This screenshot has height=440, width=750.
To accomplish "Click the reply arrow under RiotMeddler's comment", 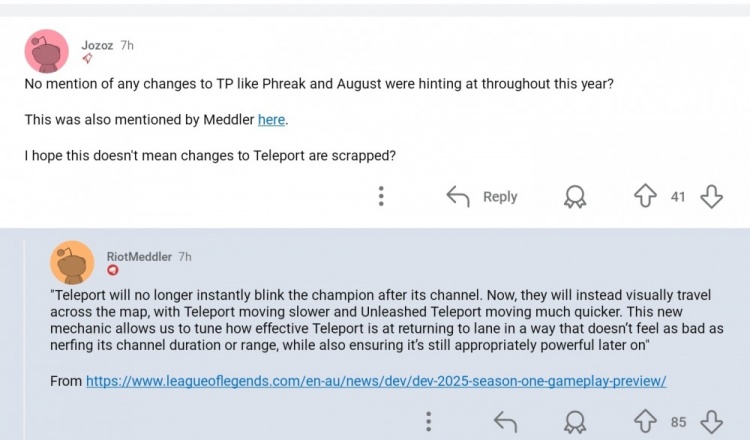I will 505,422.
